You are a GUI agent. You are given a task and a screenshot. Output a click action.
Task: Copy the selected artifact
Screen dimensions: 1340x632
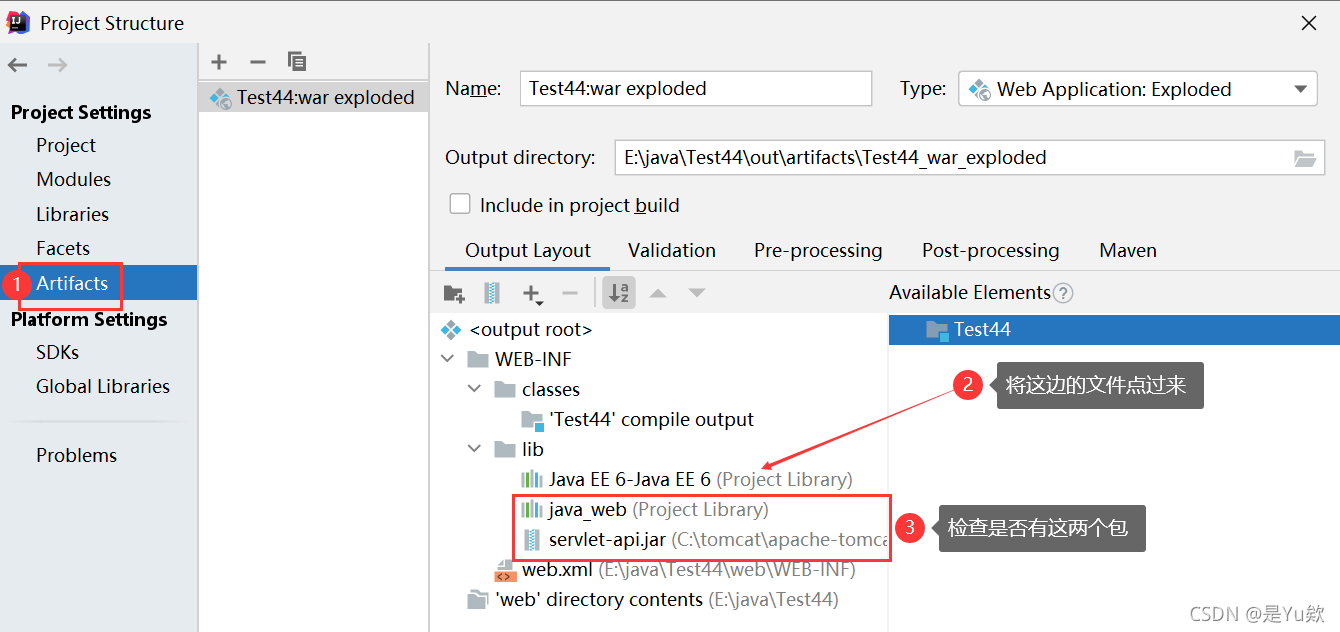coord(296,62)
